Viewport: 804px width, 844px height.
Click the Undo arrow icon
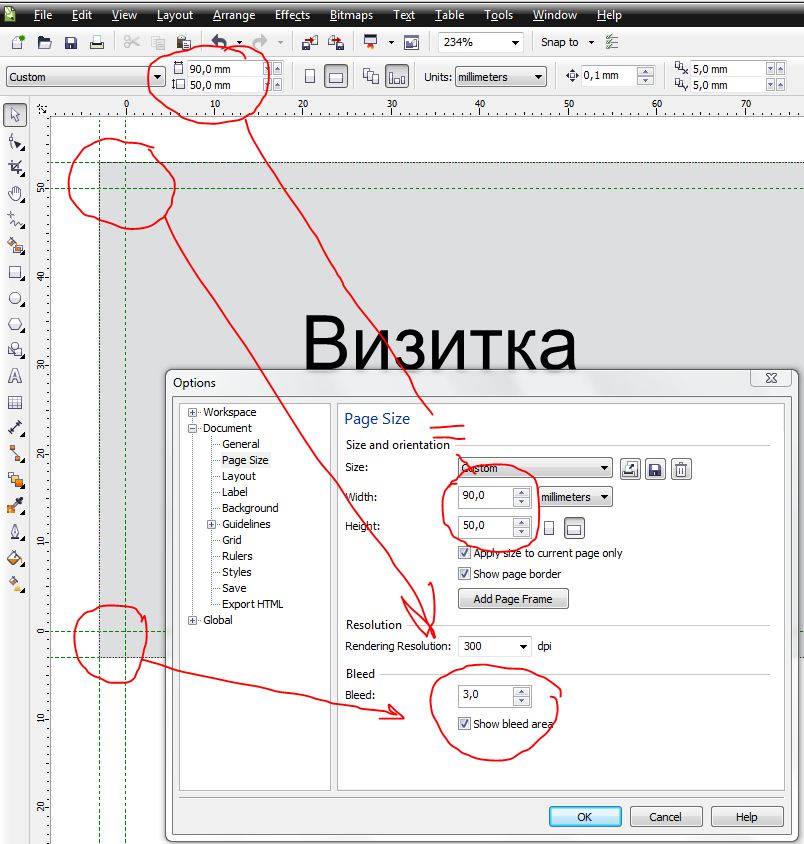[x=219, y=42]
